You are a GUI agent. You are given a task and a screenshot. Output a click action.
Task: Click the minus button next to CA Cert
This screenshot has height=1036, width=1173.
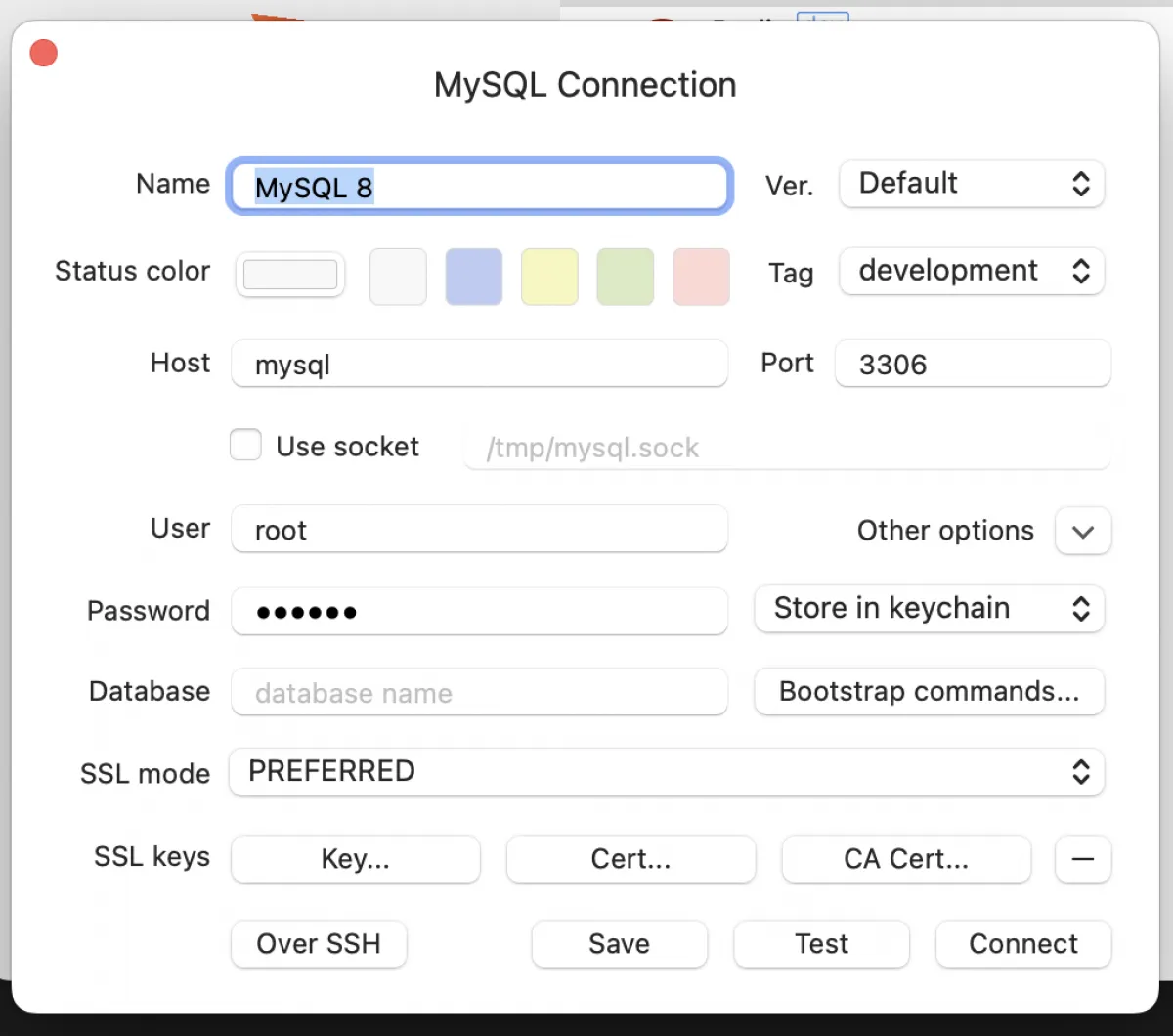click(1083, 859)
